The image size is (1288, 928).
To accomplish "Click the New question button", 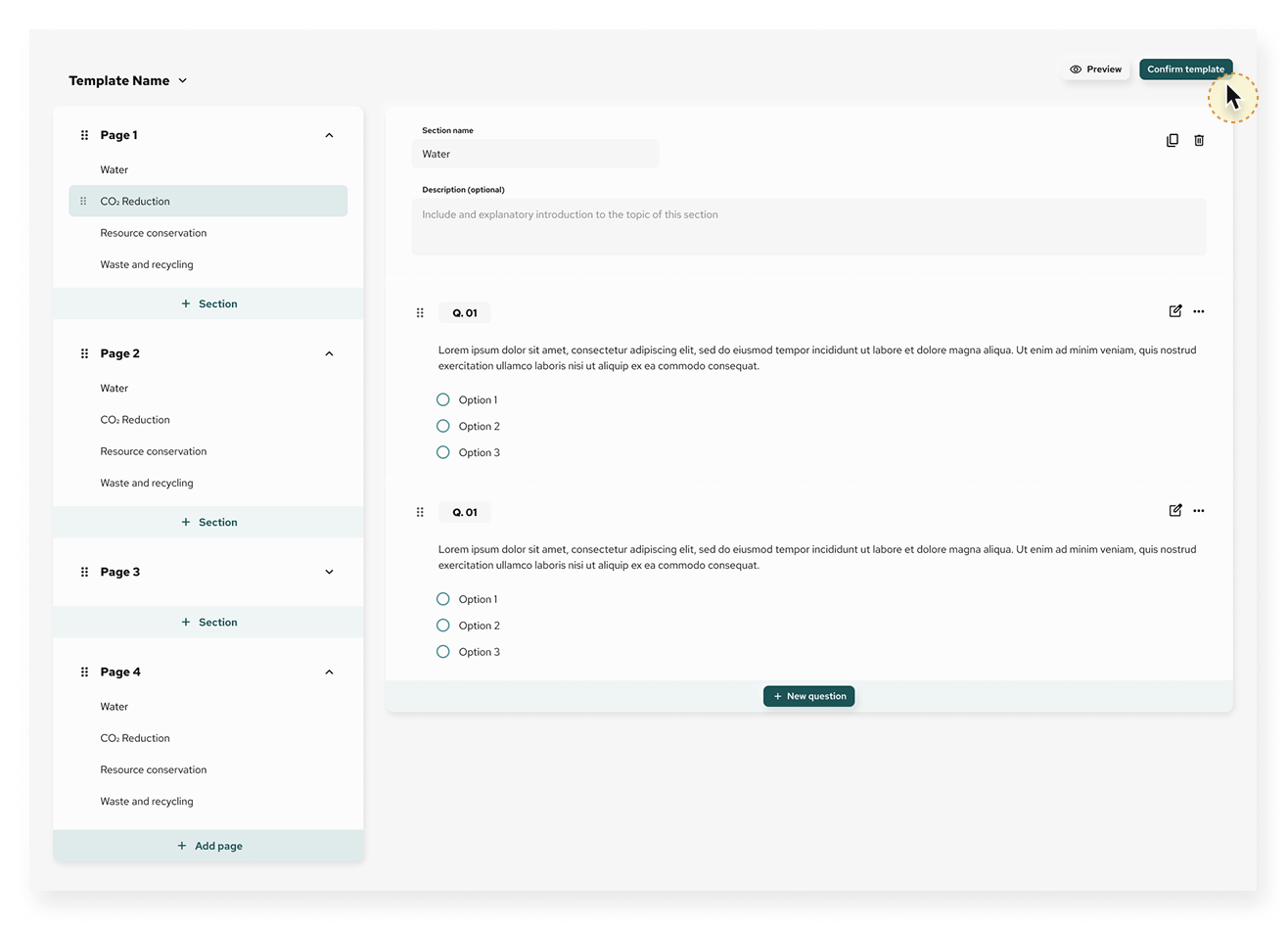I will (808, 696).
